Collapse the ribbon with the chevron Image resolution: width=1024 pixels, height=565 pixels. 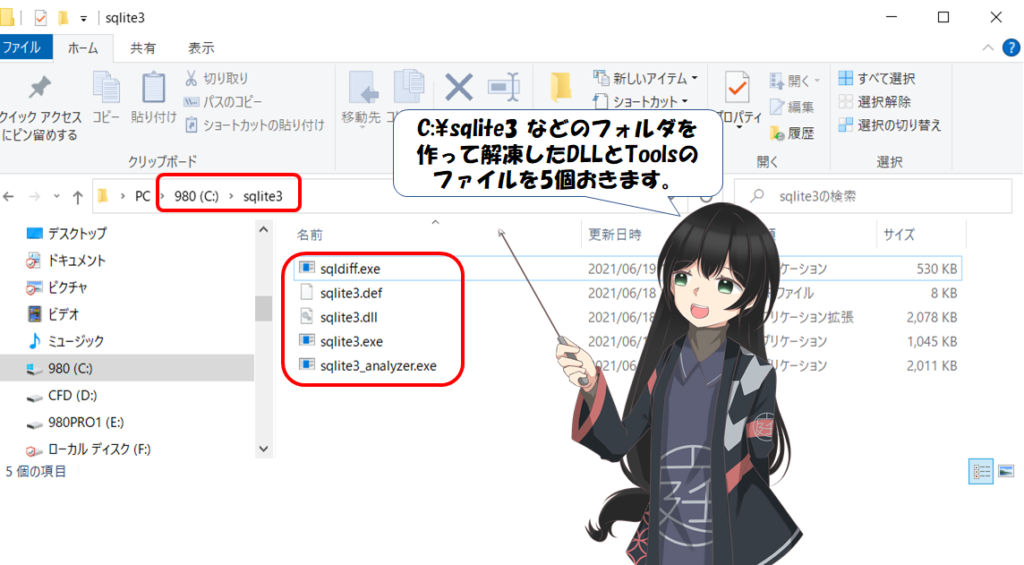pyautogui.click(x=987, y=48)
